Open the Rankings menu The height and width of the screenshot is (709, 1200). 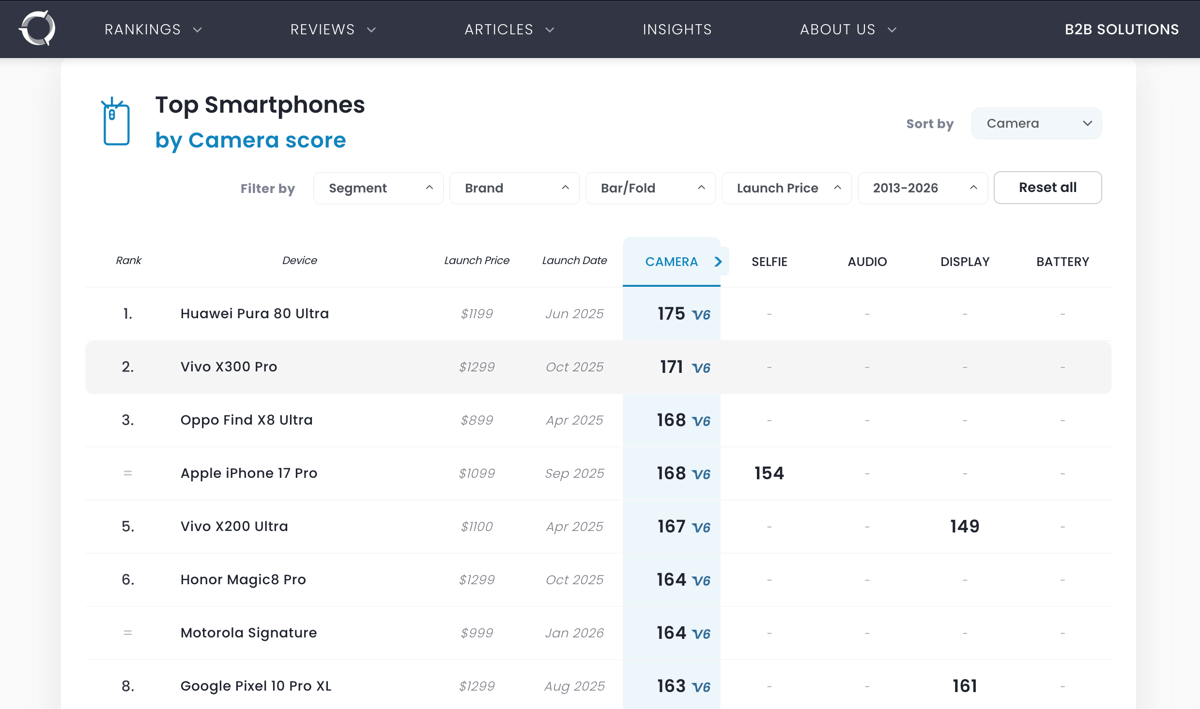click(x=153, y=29)
